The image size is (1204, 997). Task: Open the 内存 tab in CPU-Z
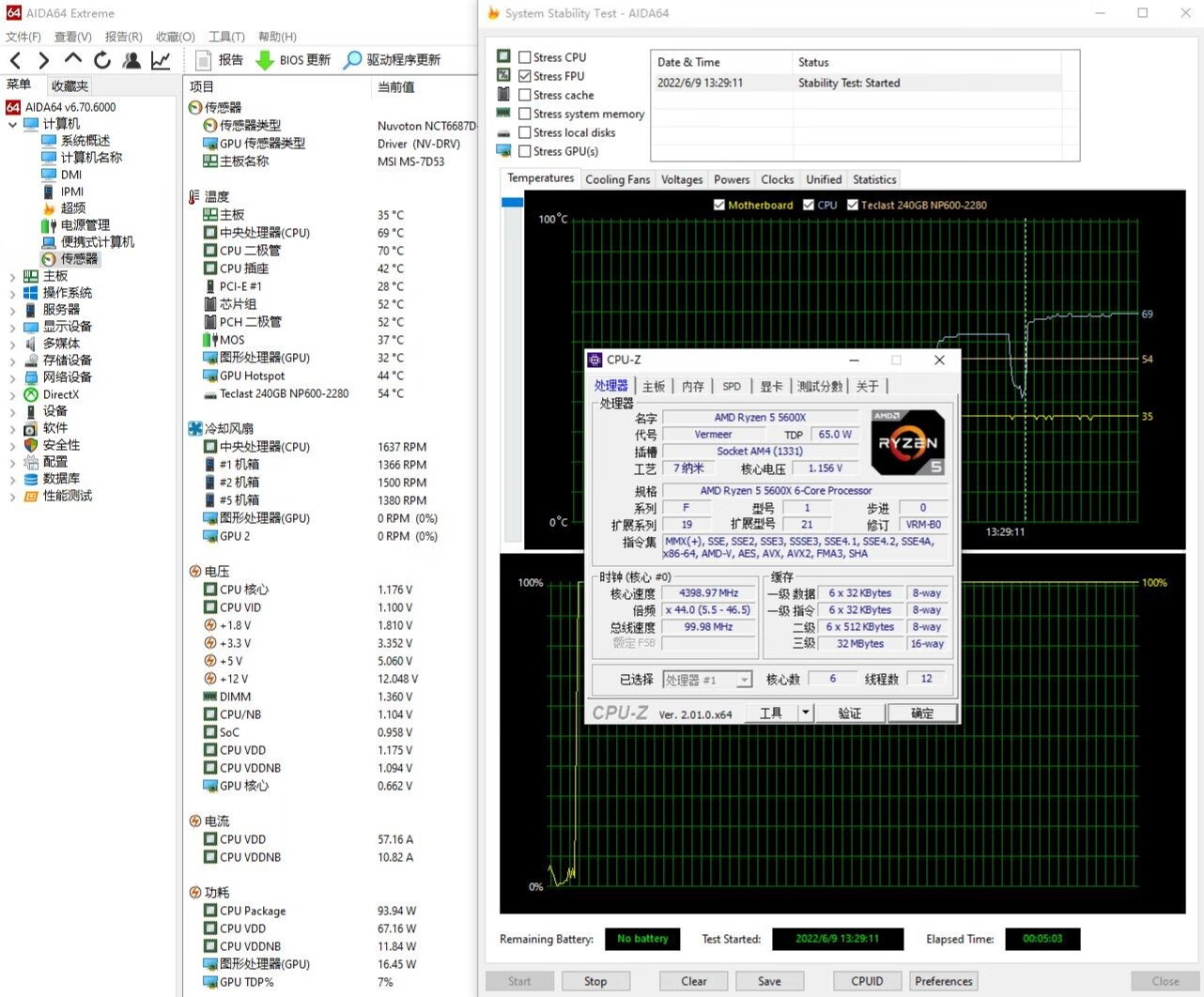click(692, 386)
